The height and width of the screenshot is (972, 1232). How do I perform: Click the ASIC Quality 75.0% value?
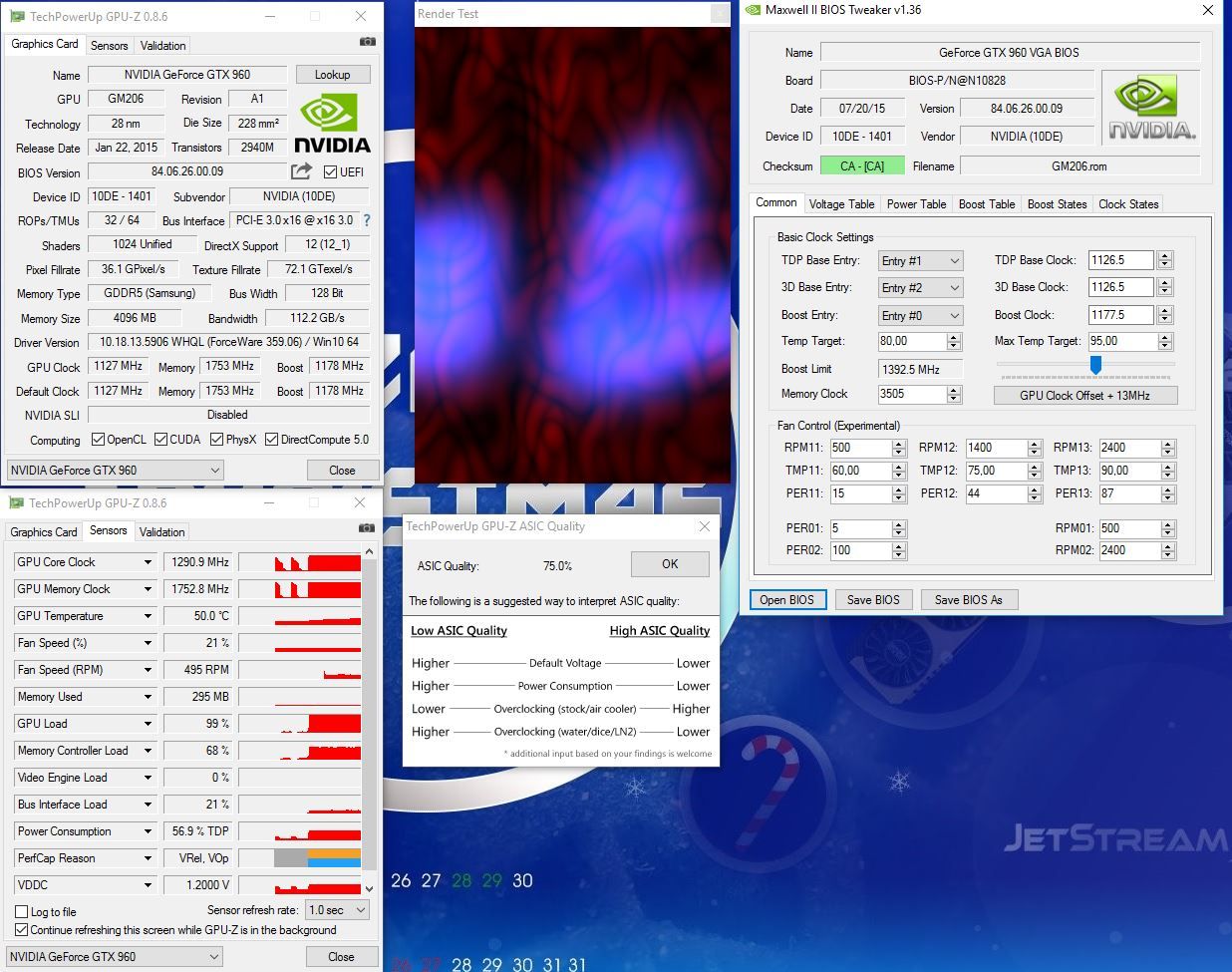pyautogui.click(x=557, y=565)
